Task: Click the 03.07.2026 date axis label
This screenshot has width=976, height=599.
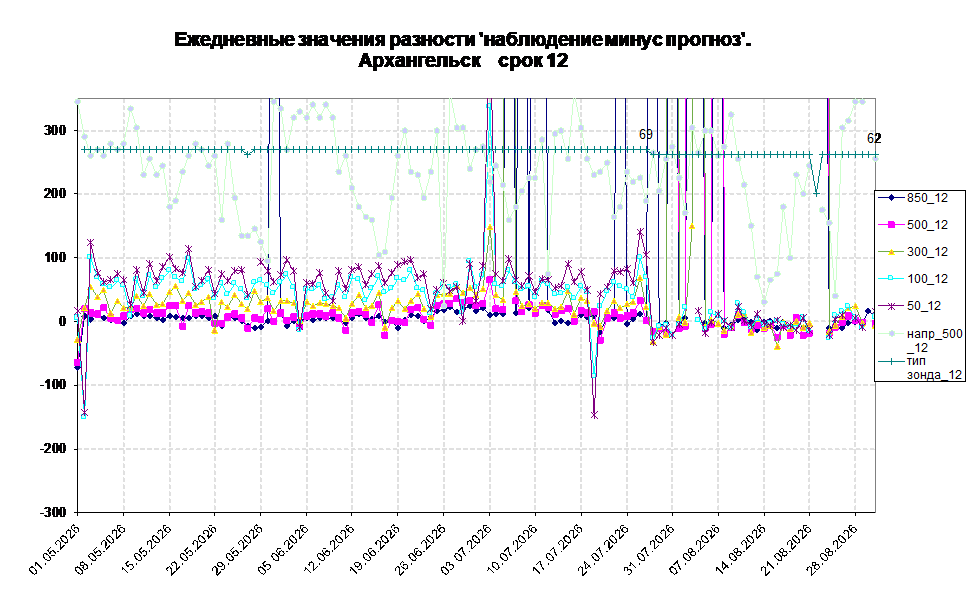Action: pyautogui.click(x=467, y=550)
